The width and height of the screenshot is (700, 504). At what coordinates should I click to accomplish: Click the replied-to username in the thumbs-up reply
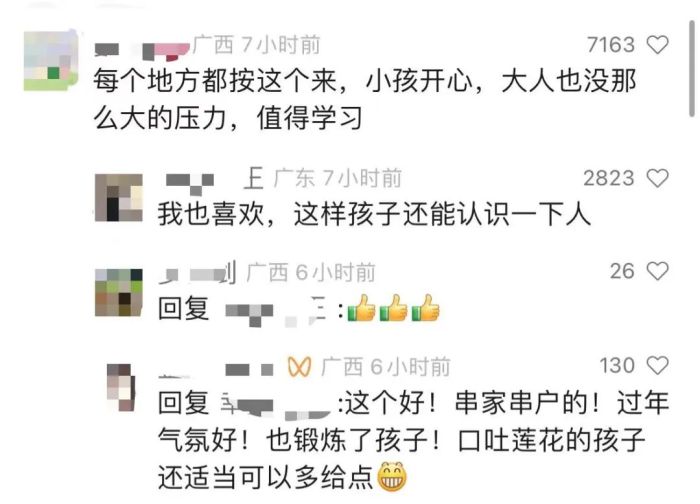pyautogui.click(x=276, y=309)
